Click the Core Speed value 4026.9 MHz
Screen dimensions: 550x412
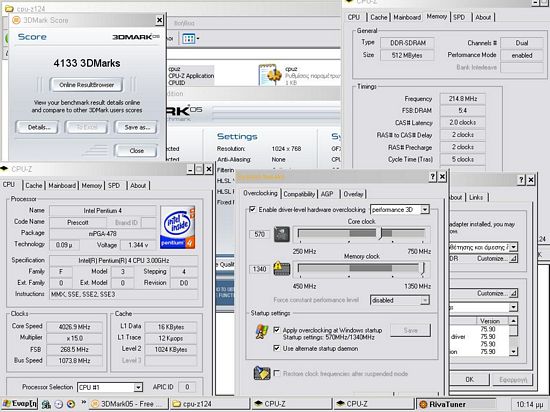point(74,327)
